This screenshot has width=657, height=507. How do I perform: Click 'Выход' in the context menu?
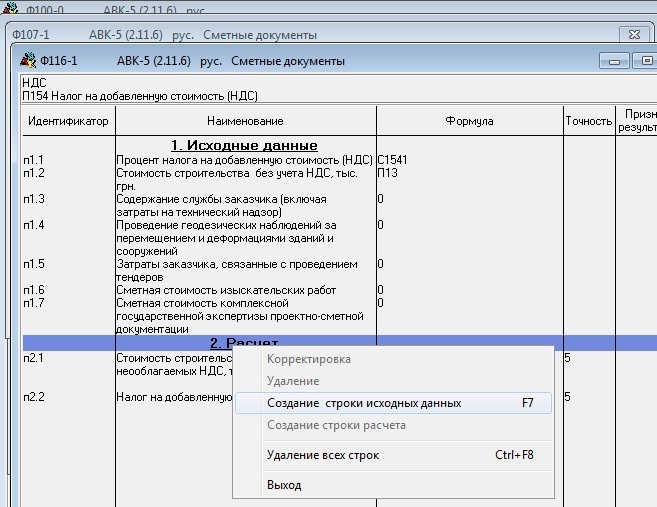pyautogui.click(x=284, y=485)
